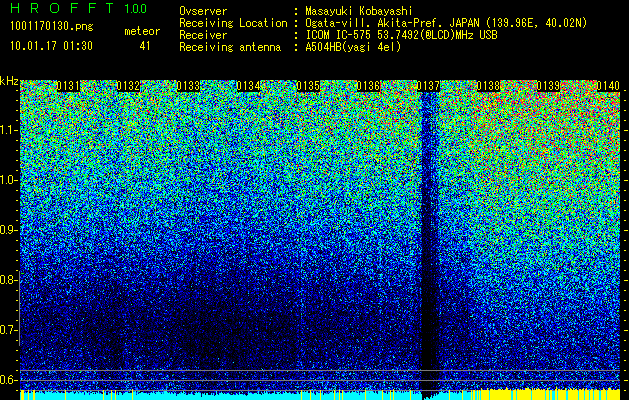Click the 0.9 kHz axis label
Image resolution: width=629 pixels, height=400 pixels.
(x=8, y=230)
